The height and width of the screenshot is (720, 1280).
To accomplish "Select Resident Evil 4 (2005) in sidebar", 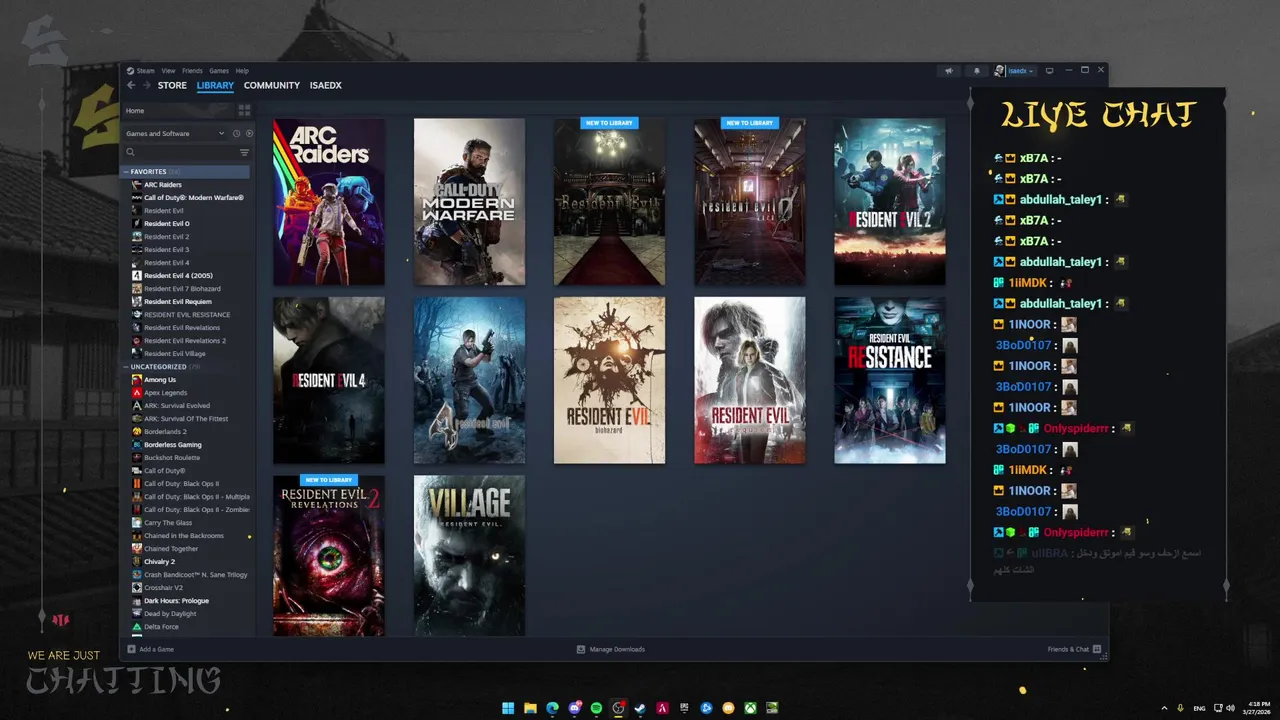I will pyautogui.click(x=178, y=276).
